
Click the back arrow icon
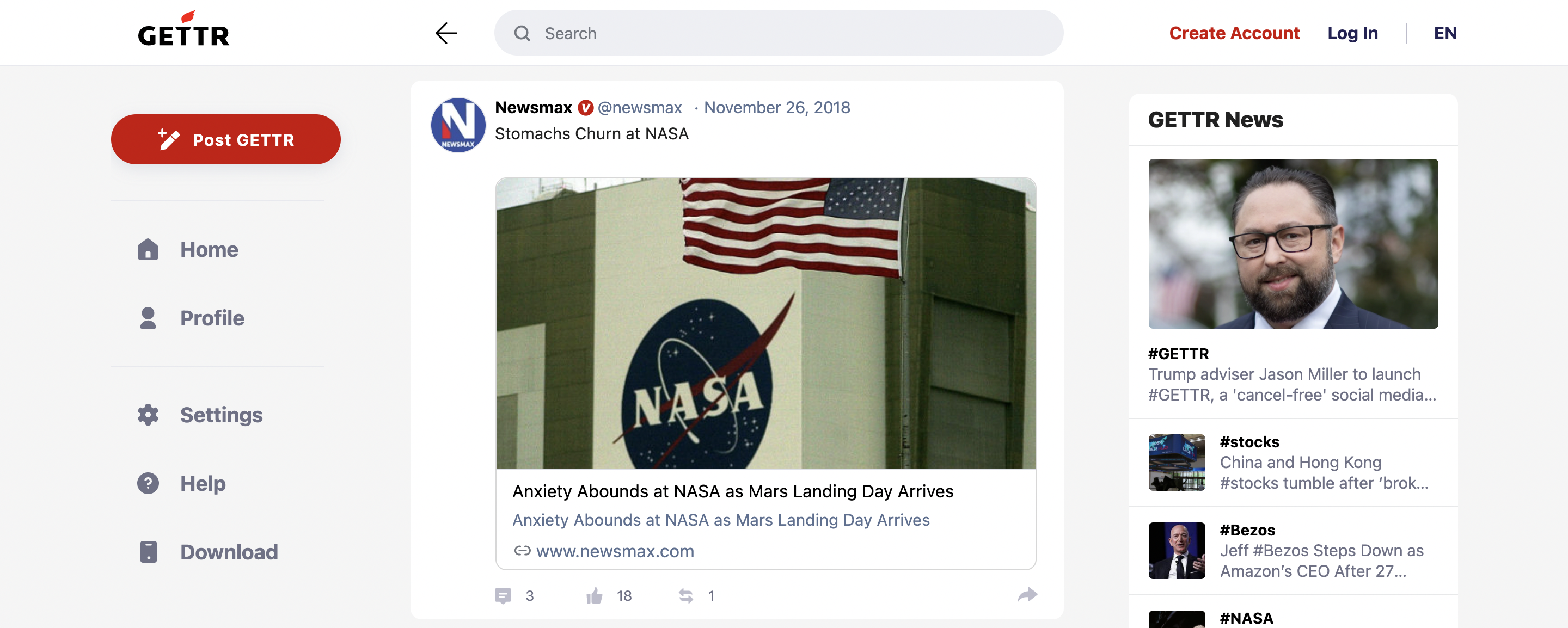point(446,33)
